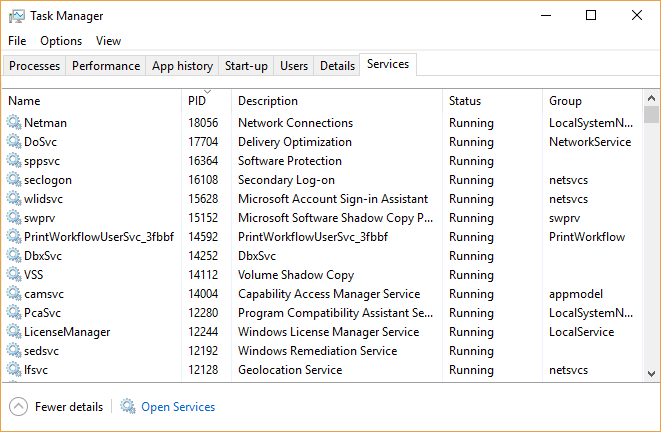
Task: Switch to the Start-up tab
Action: 246,66
